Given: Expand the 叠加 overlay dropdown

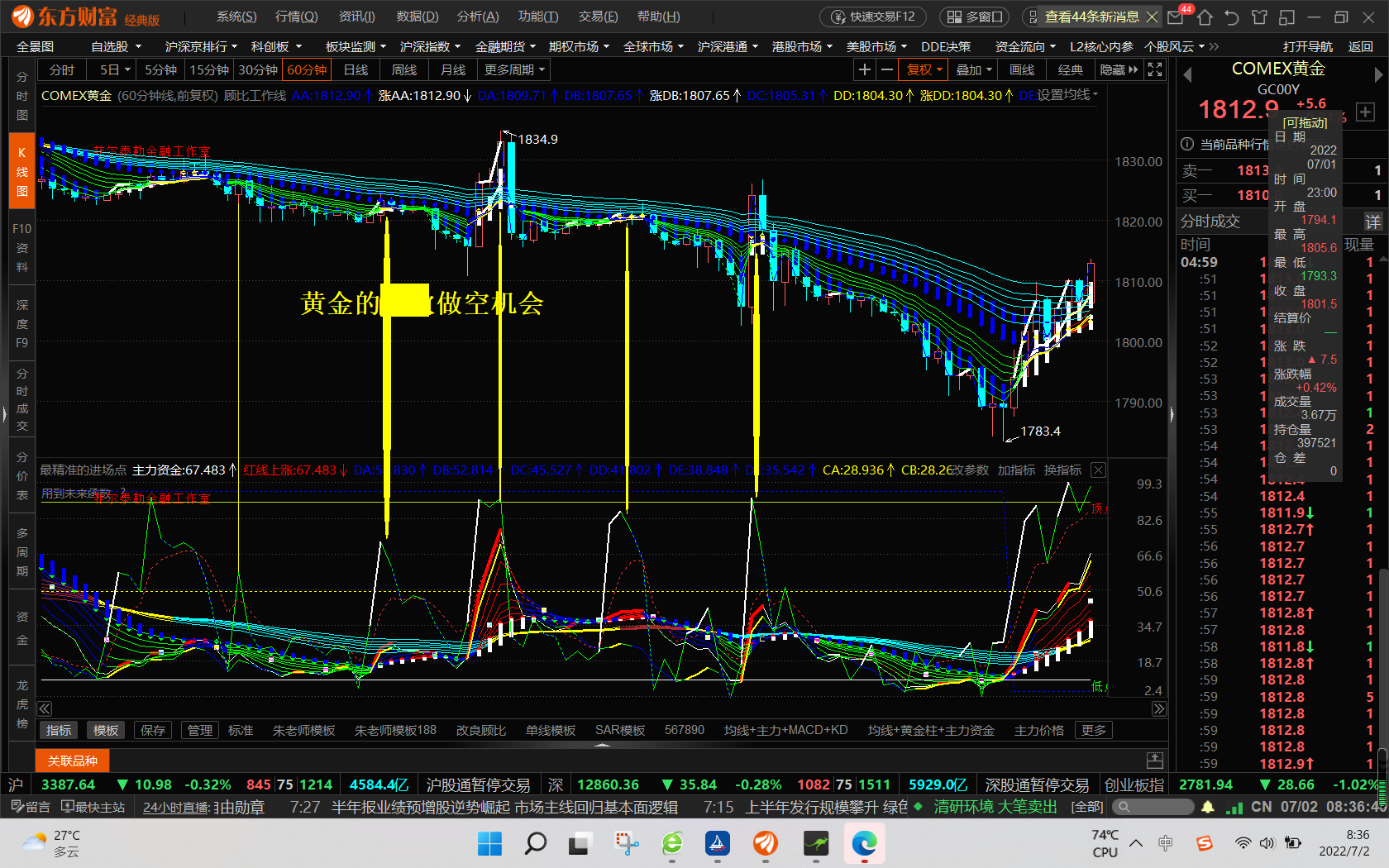Looking at the screenshot, I should 973,70.
